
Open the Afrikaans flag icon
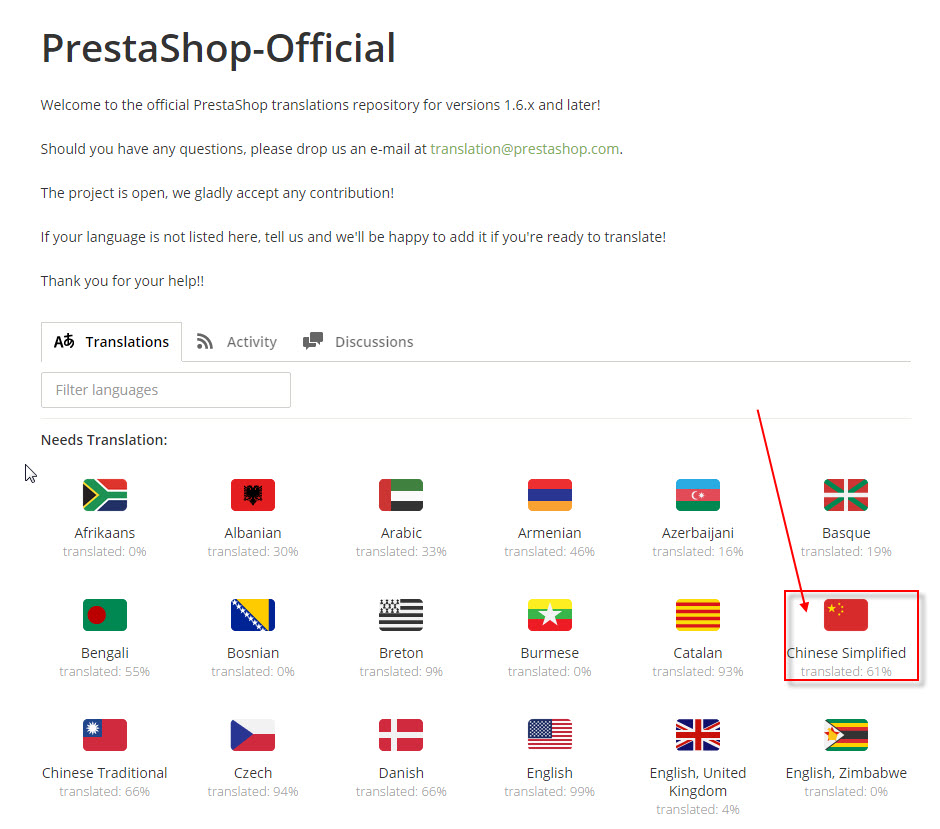coord(105,495)
